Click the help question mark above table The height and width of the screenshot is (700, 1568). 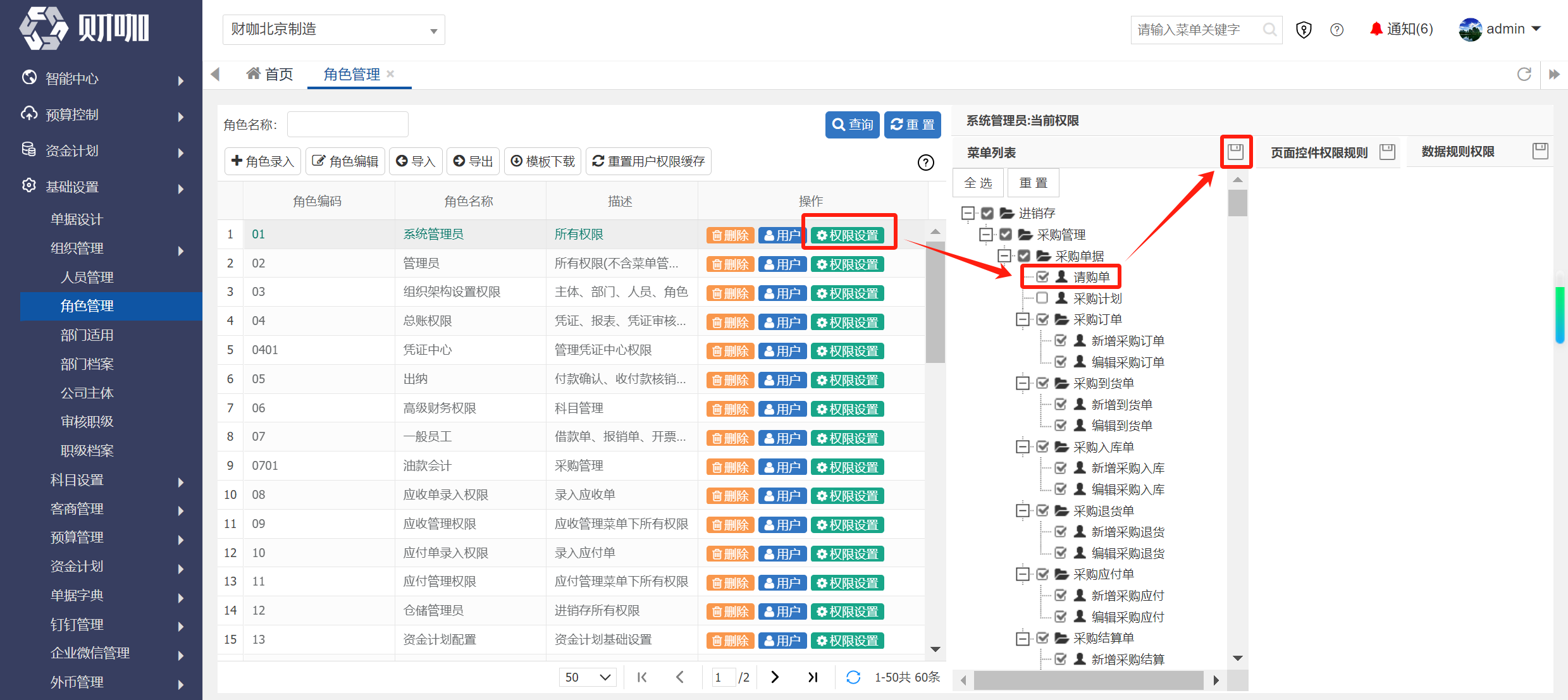coord(925,163)
